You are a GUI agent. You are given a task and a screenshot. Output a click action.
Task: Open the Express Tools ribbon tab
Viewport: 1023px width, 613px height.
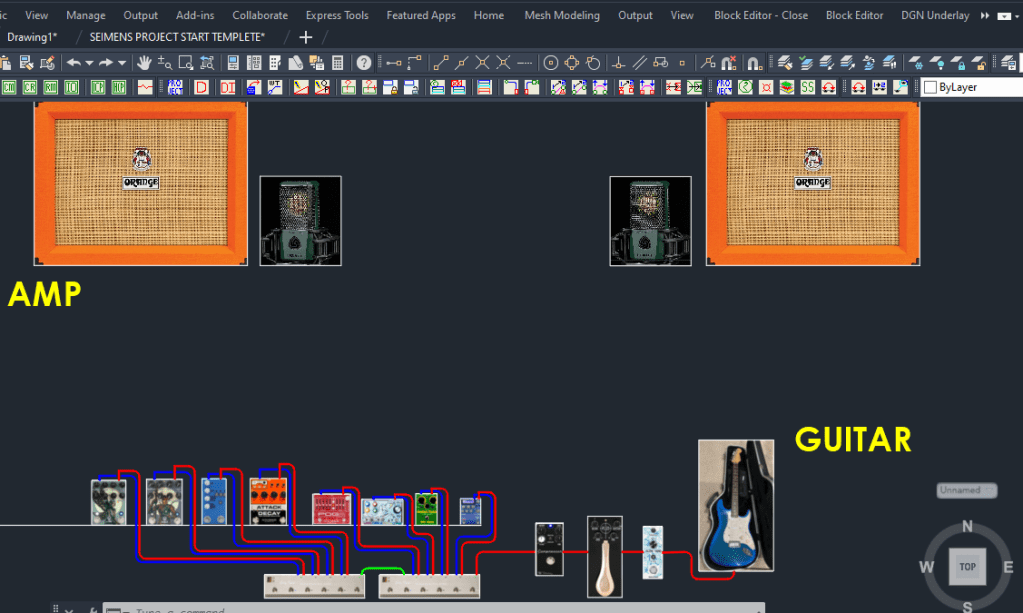tap(336, 15)
